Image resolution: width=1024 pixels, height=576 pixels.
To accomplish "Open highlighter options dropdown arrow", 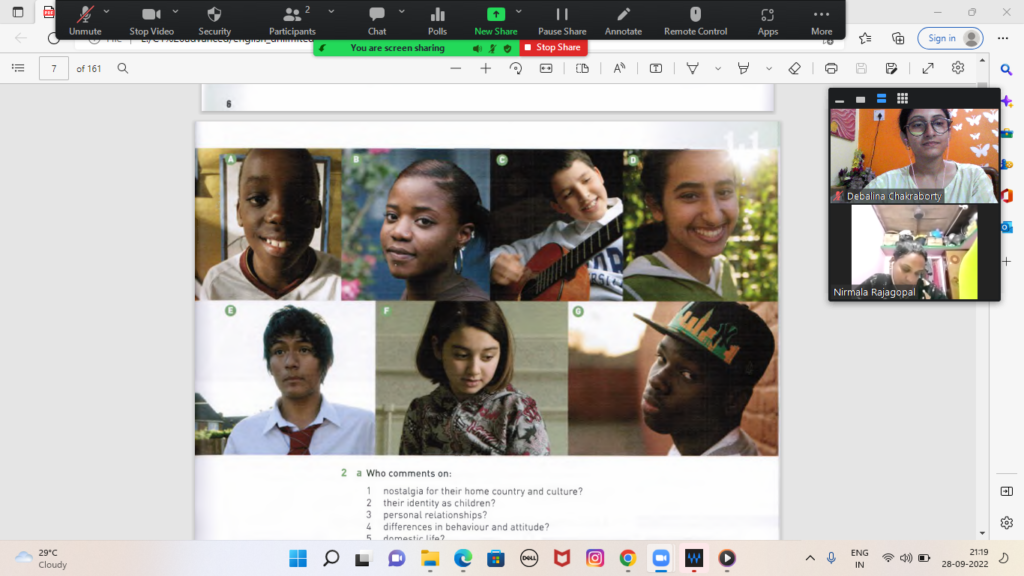I will pos(769,68).
